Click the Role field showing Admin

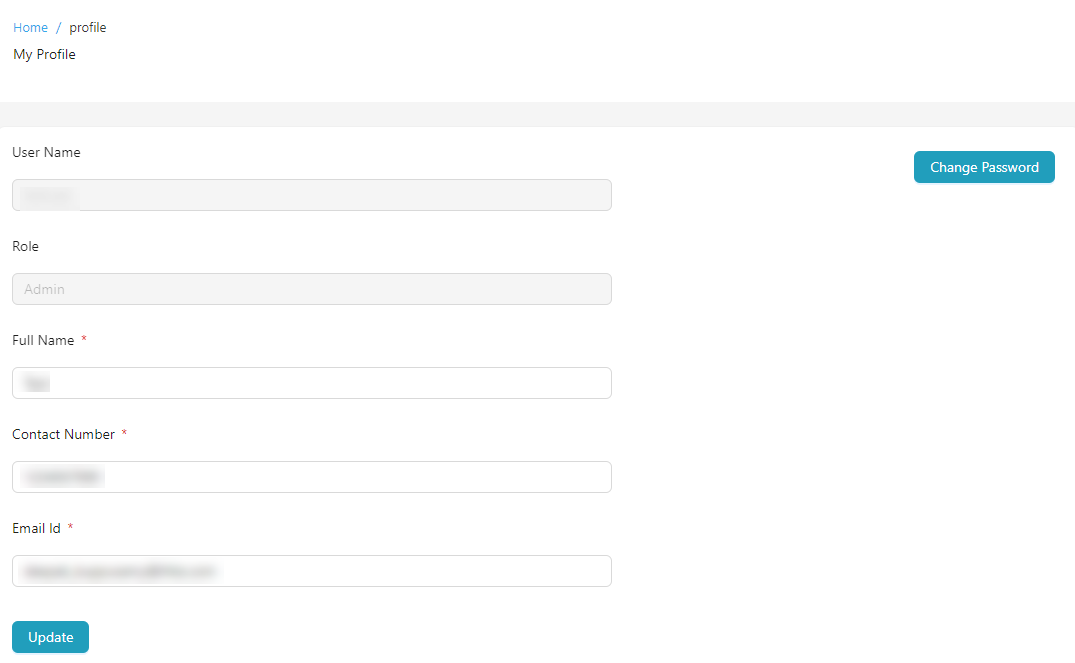pyautogui.click(x=311, y=289)
